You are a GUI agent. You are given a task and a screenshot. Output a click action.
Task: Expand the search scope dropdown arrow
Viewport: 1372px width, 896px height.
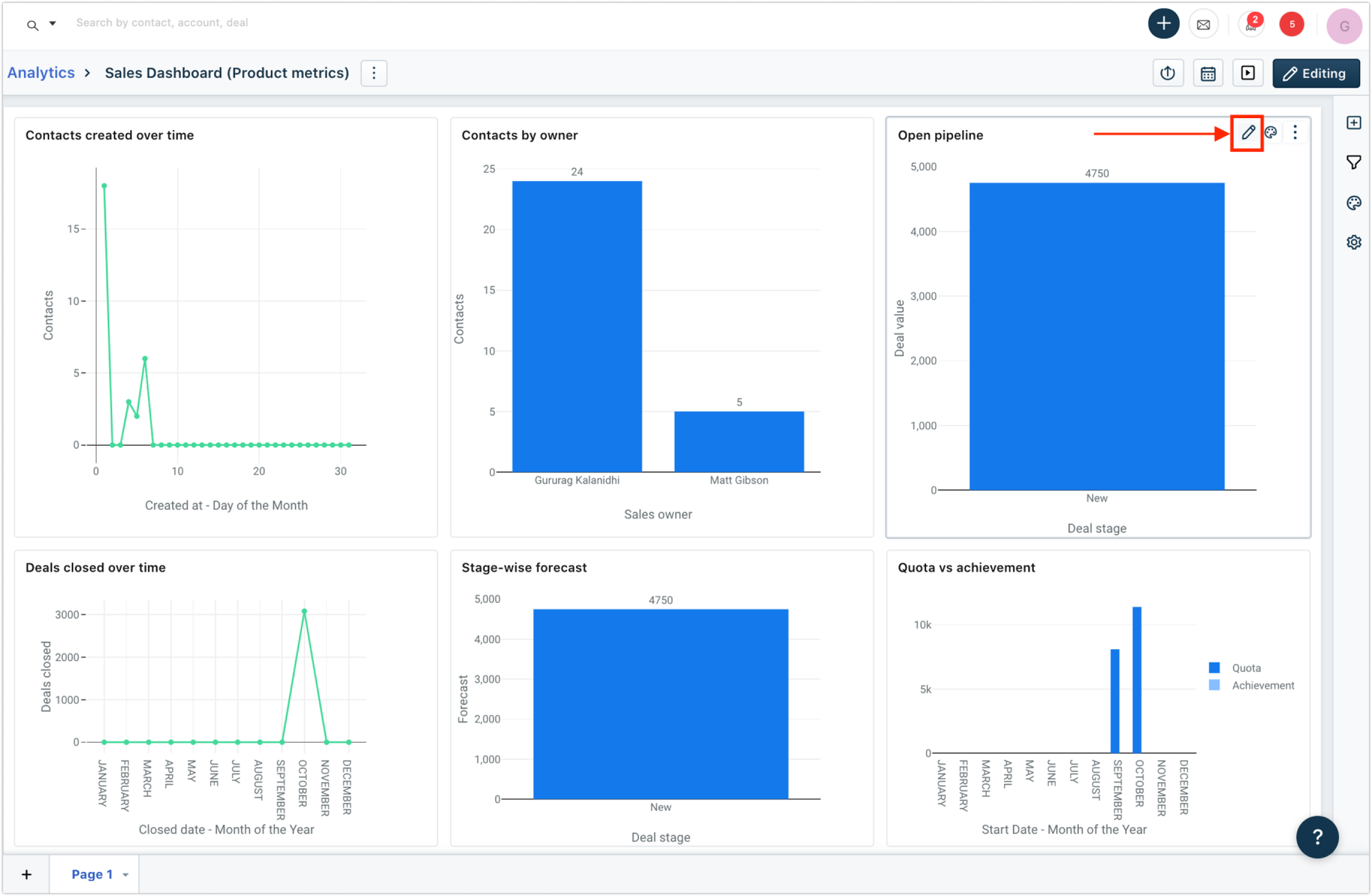pyautogui.click(x=52, y=23)
